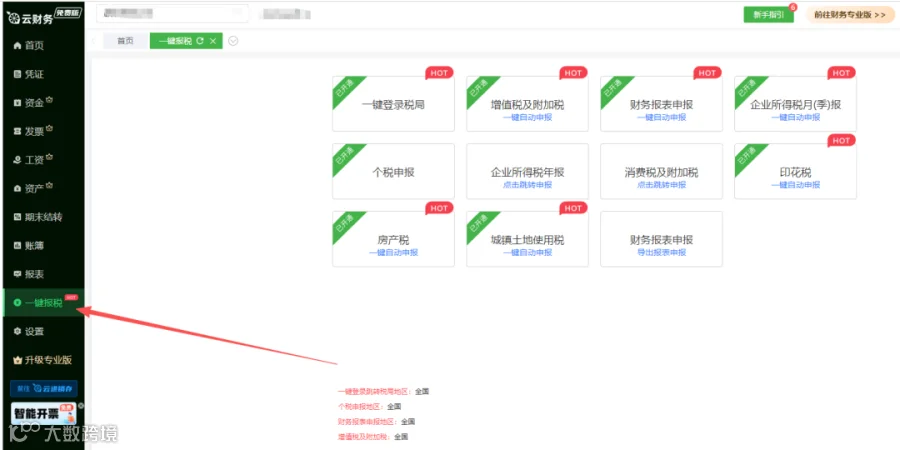
Task: Click 点击跳转申报 under 消费税及附加税
Action: pyautogui.click(x=661, y=185)
